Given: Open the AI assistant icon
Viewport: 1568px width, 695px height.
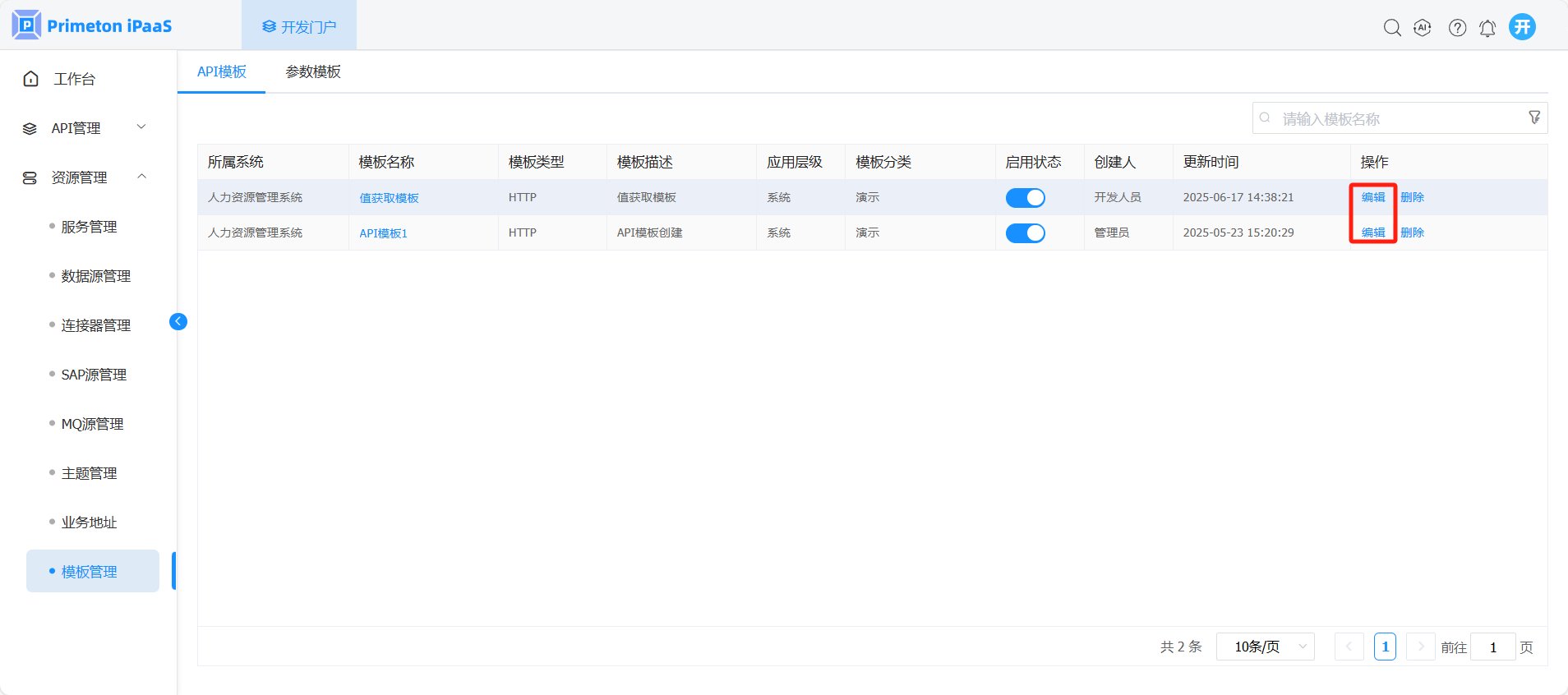Looking at the screenshot, I should click(1423, 28).
